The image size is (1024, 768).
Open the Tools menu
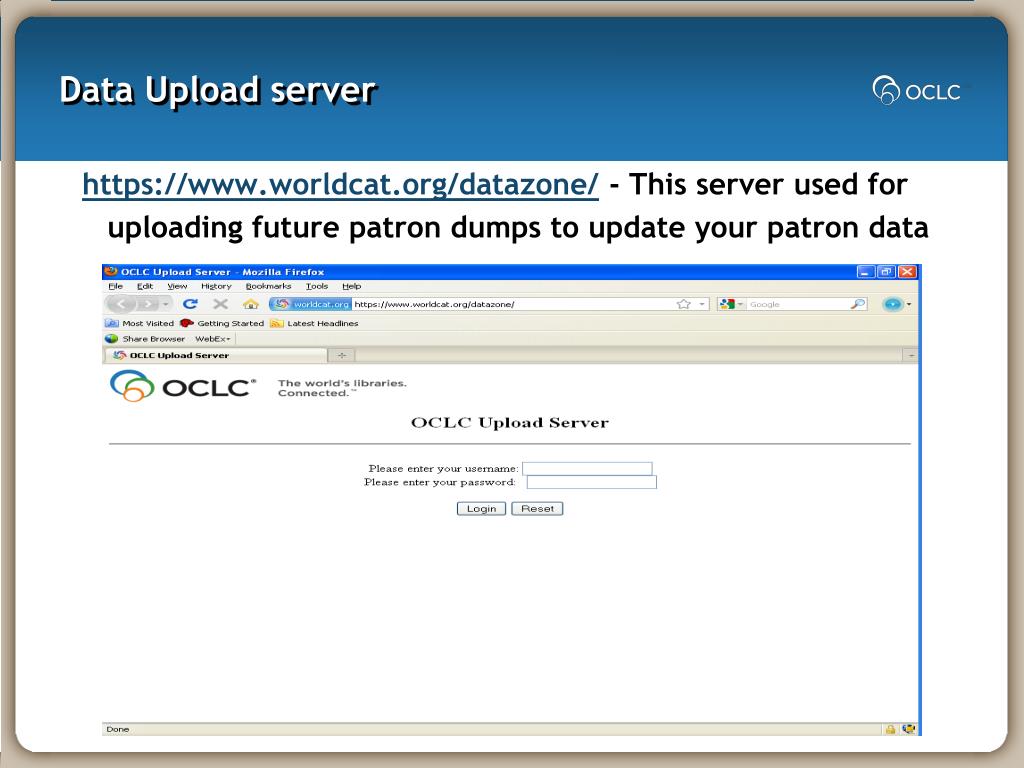tap(317, 286)
